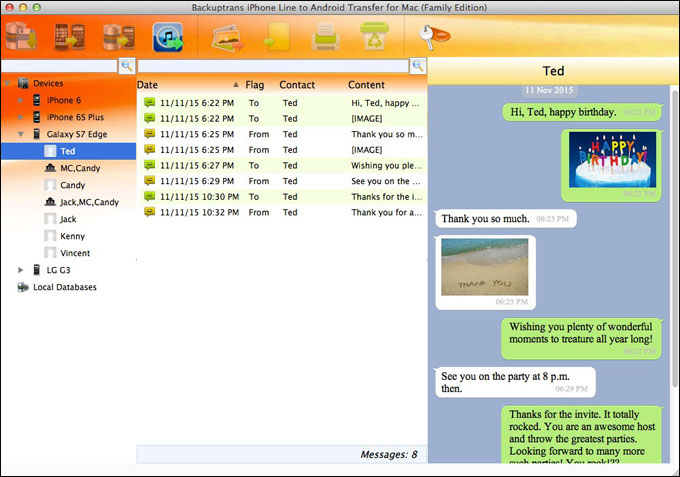Click the beach Thank You image in chat

[x=484, y=267]
